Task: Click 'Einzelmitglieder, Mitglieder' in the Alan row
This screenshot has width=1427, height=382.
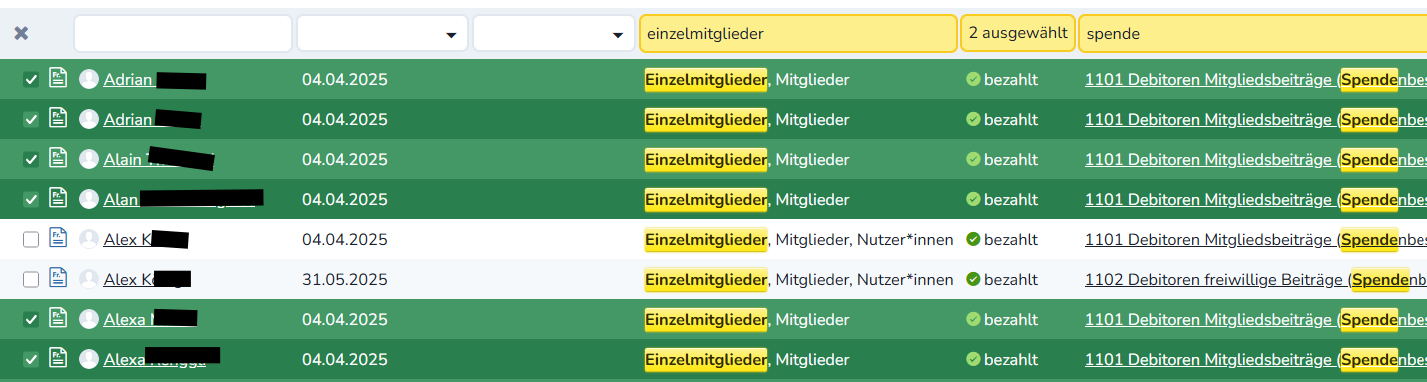Action: (x=747, y=199)
